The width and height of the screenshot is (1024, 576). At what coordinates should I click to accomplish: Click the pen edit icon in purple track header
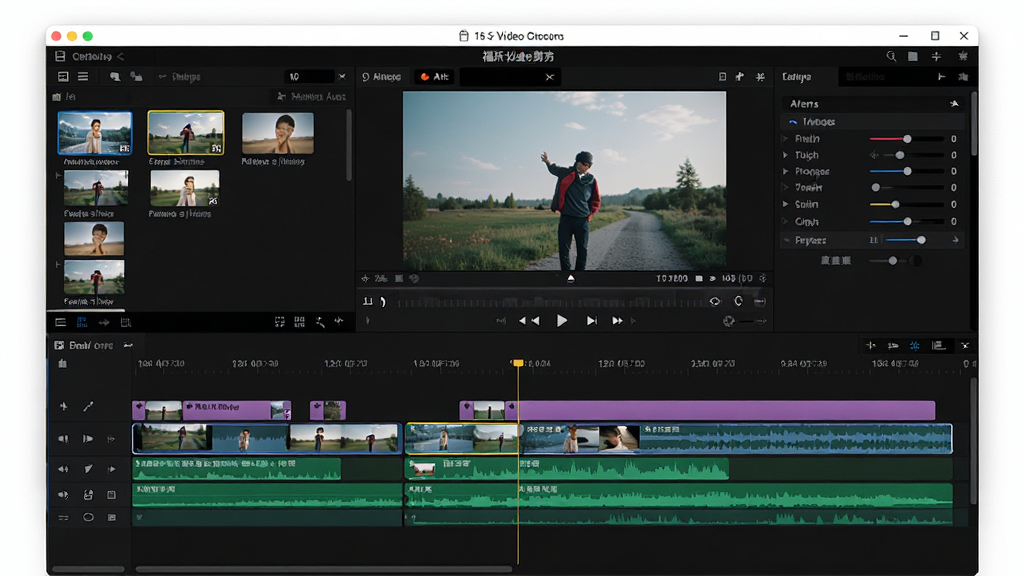pyautogui.click(x=88, y=407)
